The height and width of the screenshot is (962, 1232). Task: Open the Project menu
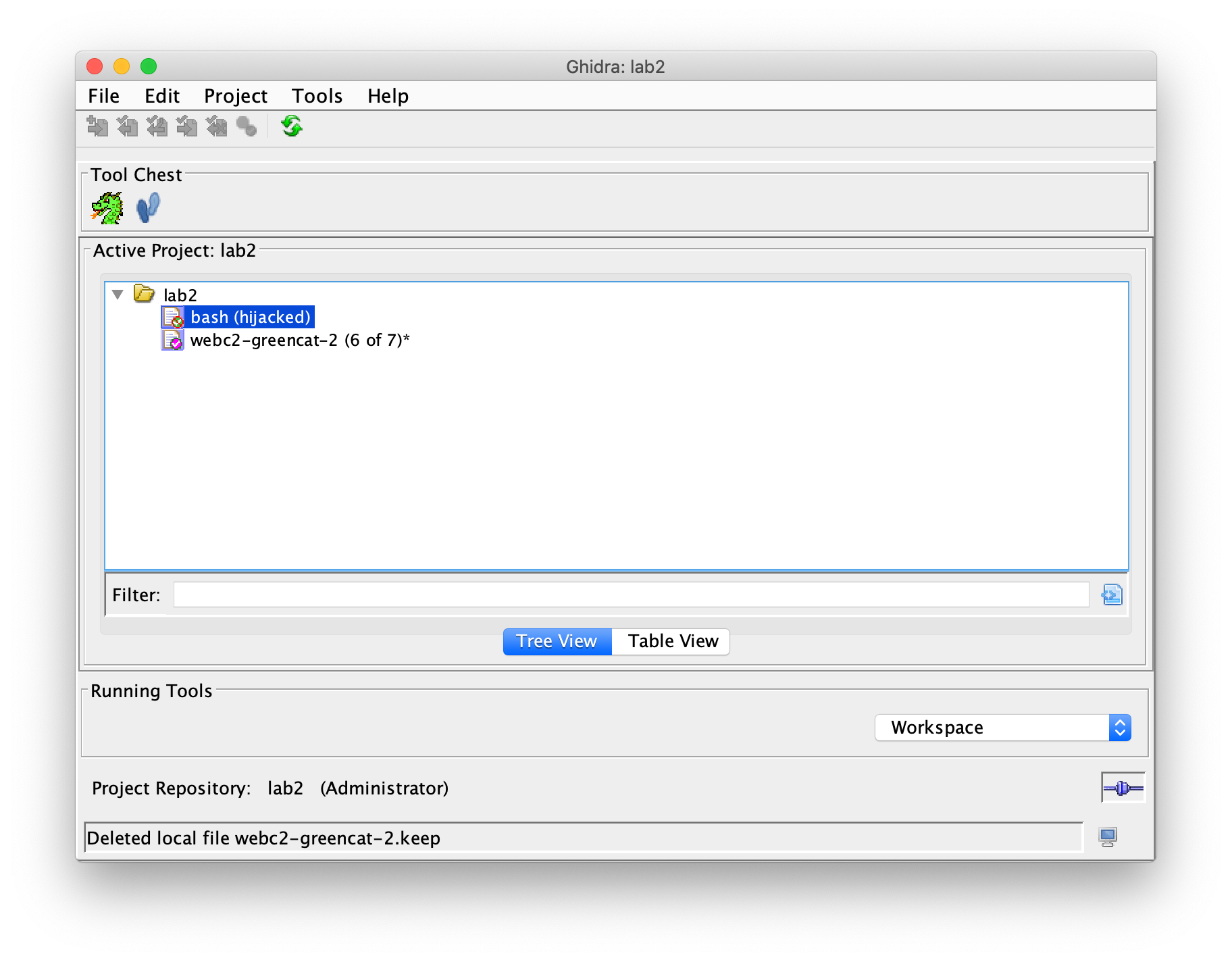tap(236, 96)
